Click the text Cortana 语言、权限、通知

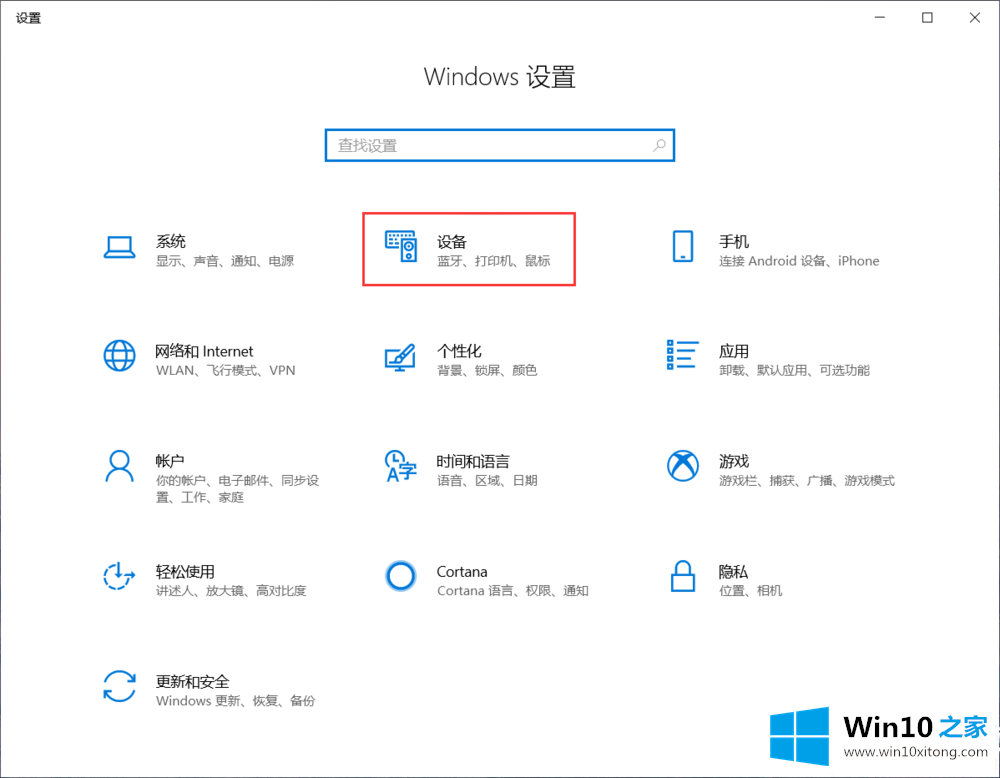(x=513, y=591)
